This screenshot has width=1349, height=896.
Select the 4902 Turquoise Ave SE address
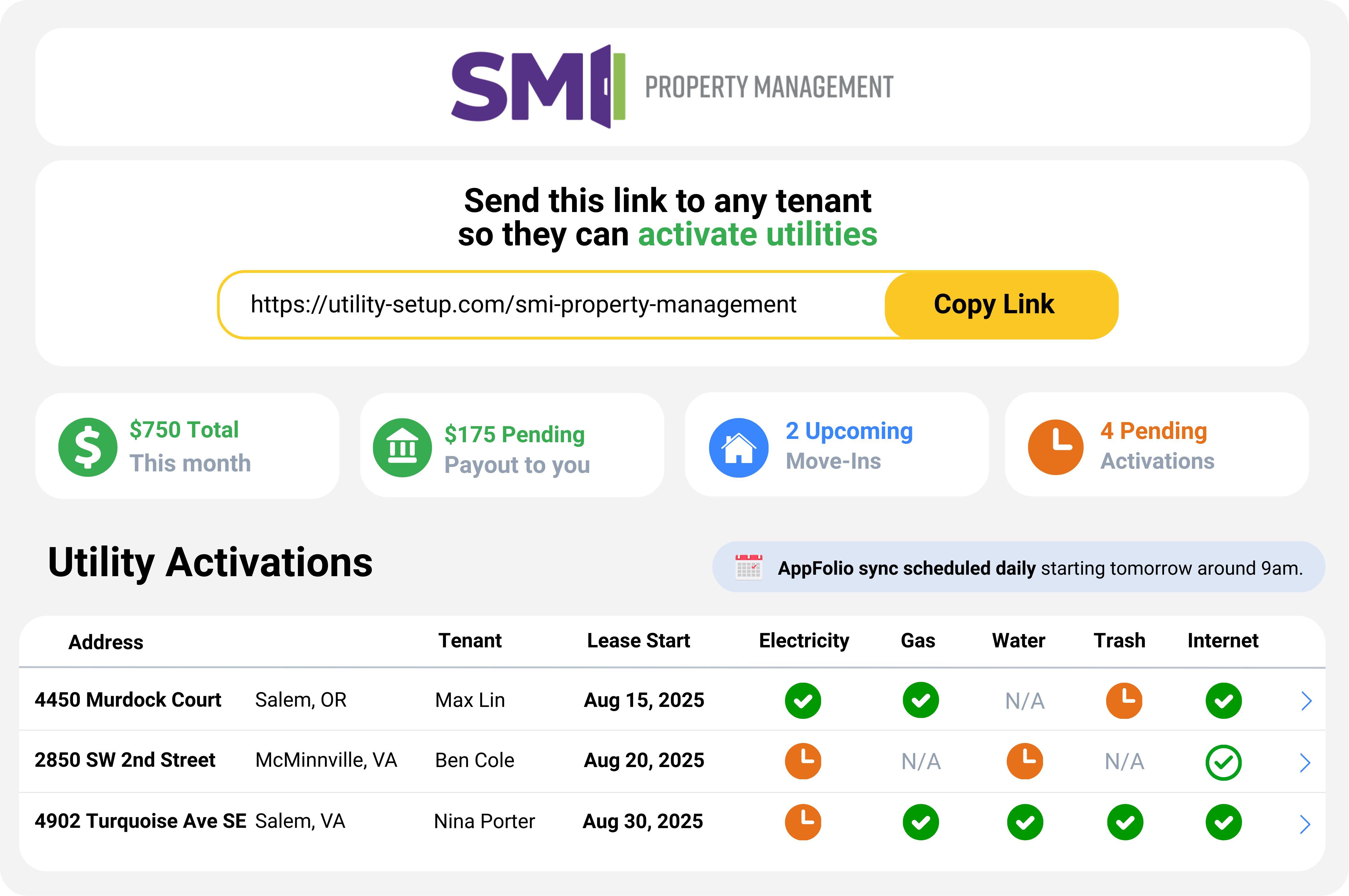click(141, 821)
